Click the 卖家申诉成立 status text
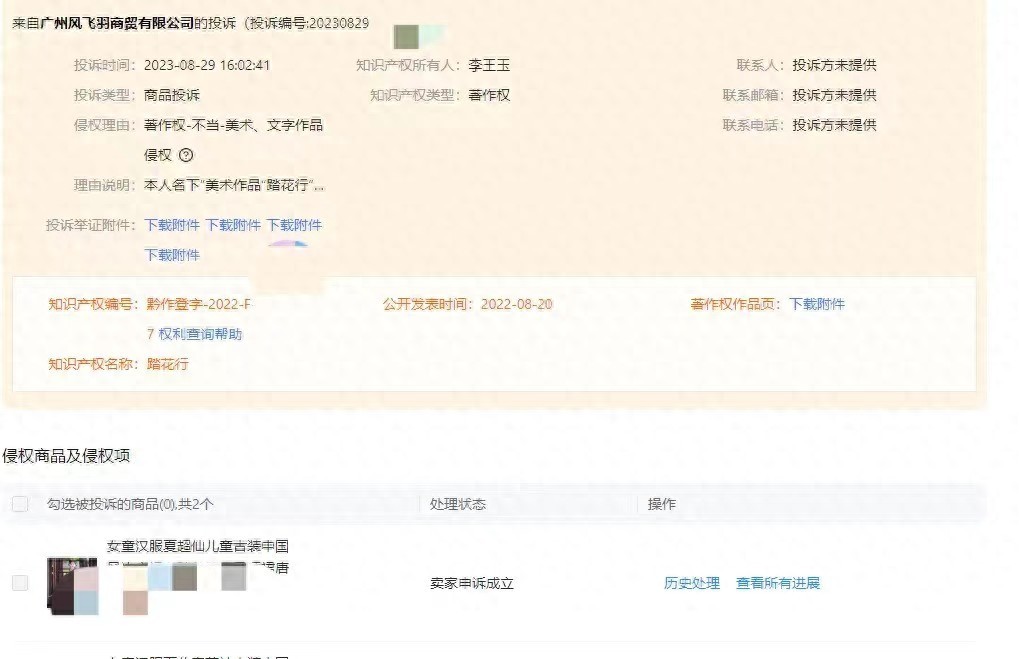Image resolution: width=1019 pixels, height=659 pixels. click(472, 583)
